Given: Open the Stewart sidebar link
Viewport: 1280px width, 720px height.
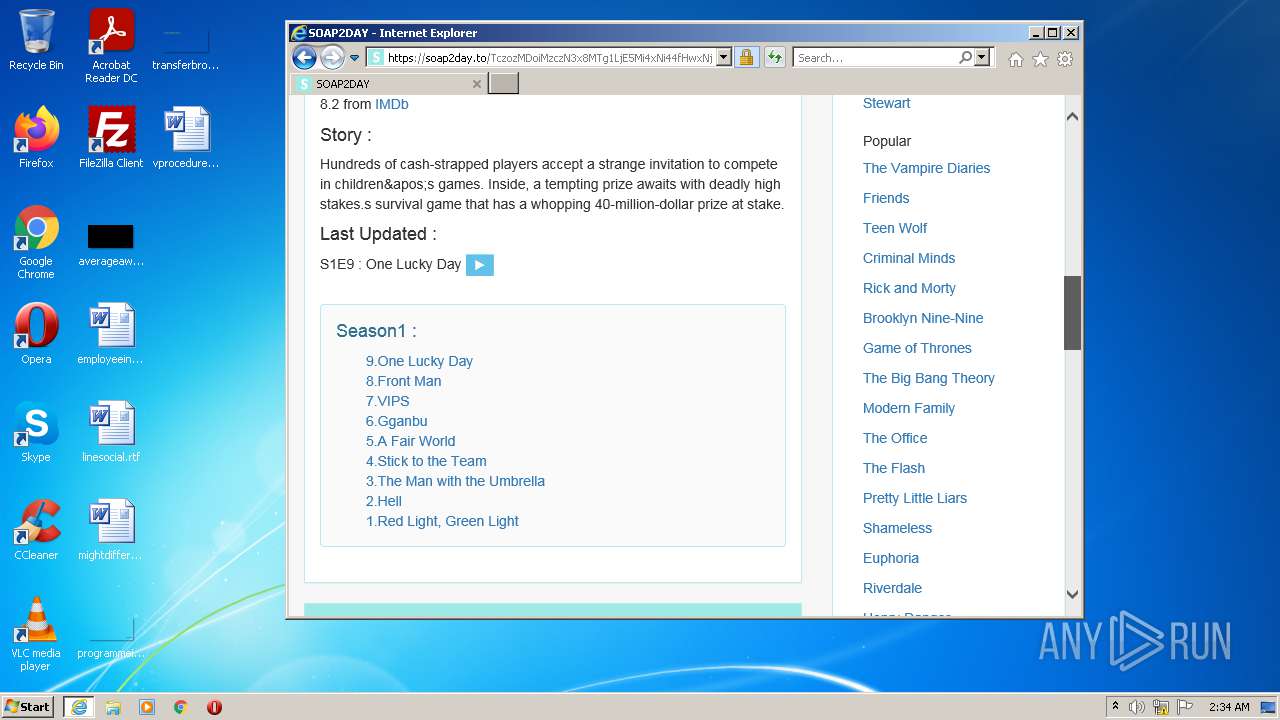Looking at the screenshot, I should (887, 103).
